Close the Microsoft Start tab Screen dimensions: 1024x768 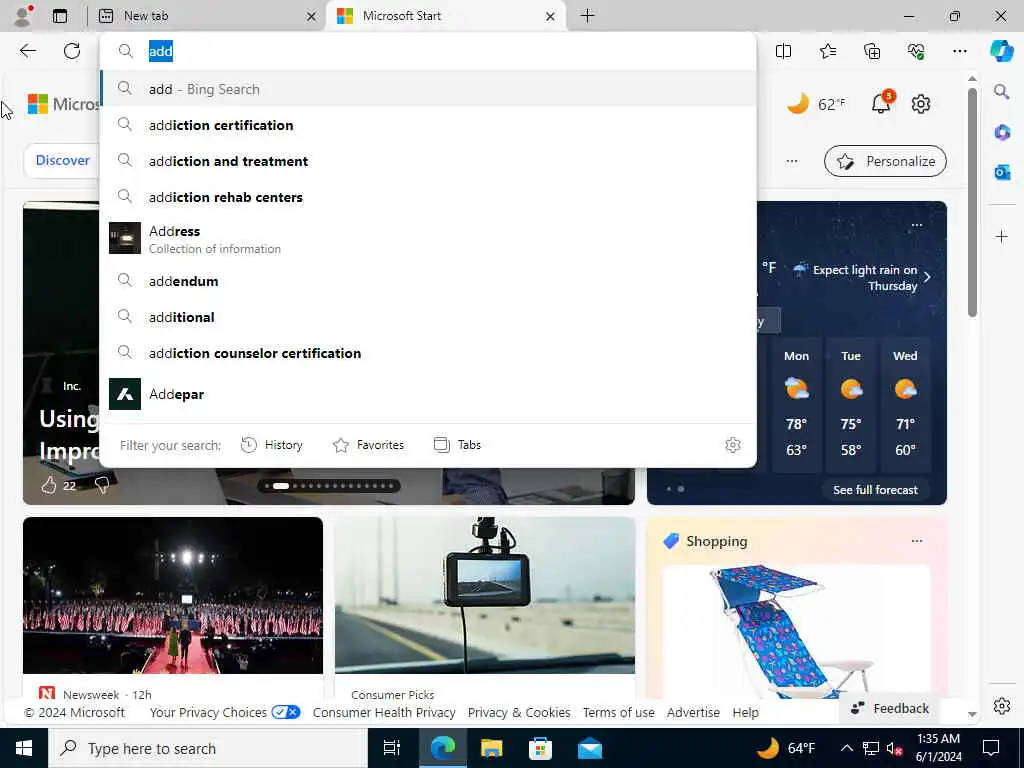pyautogui.click(x=551, y=16)
